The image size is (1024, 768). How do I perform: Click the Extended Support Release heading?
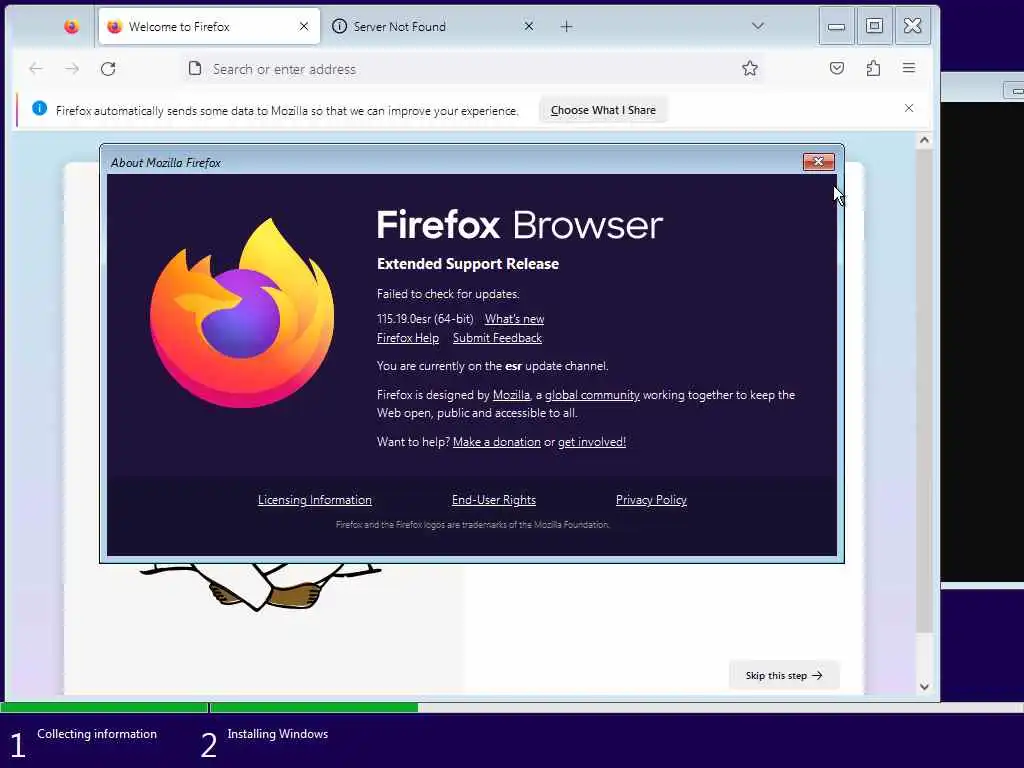(468, 264)
